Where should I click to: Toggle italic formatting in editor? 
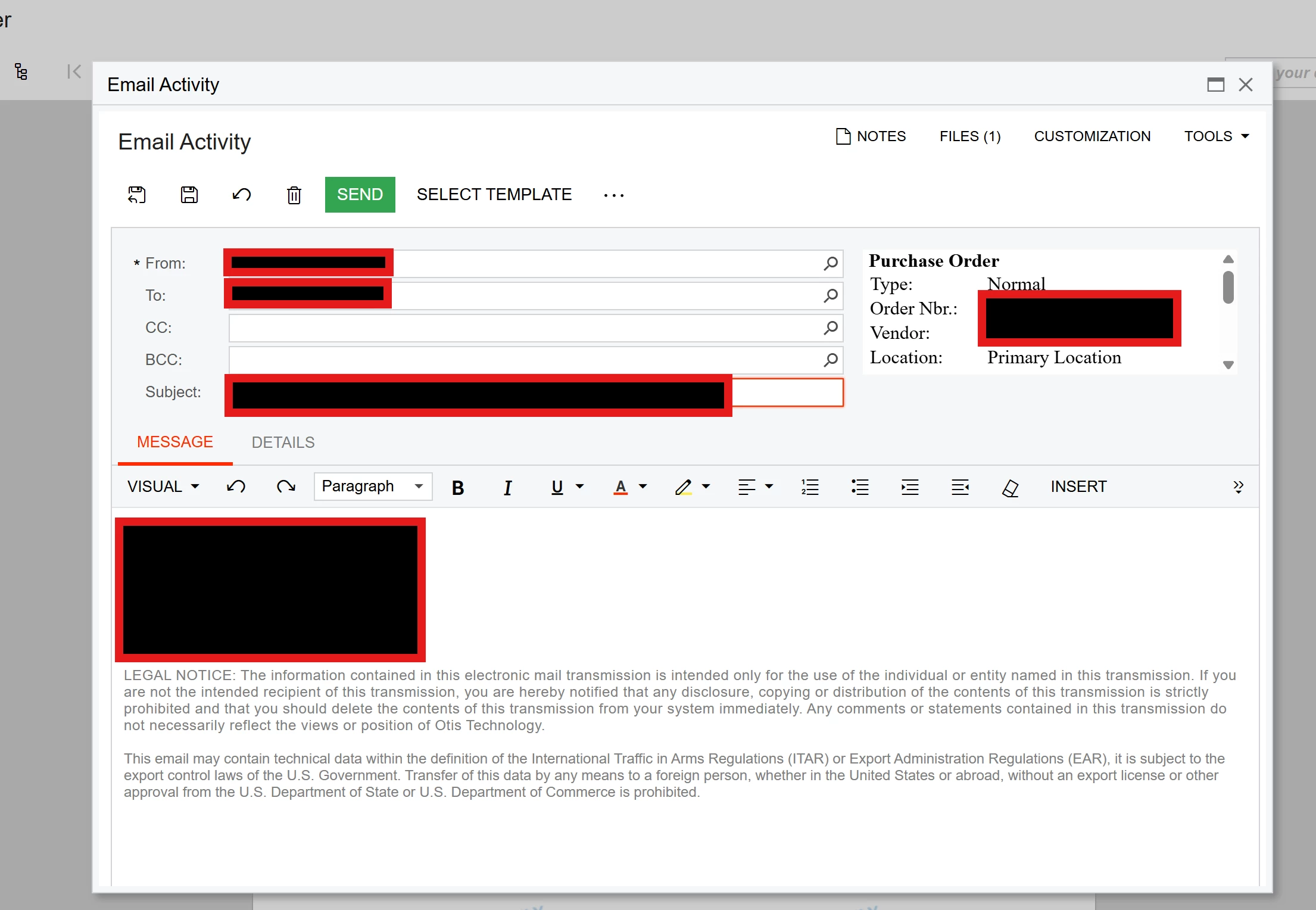(507, 487)
